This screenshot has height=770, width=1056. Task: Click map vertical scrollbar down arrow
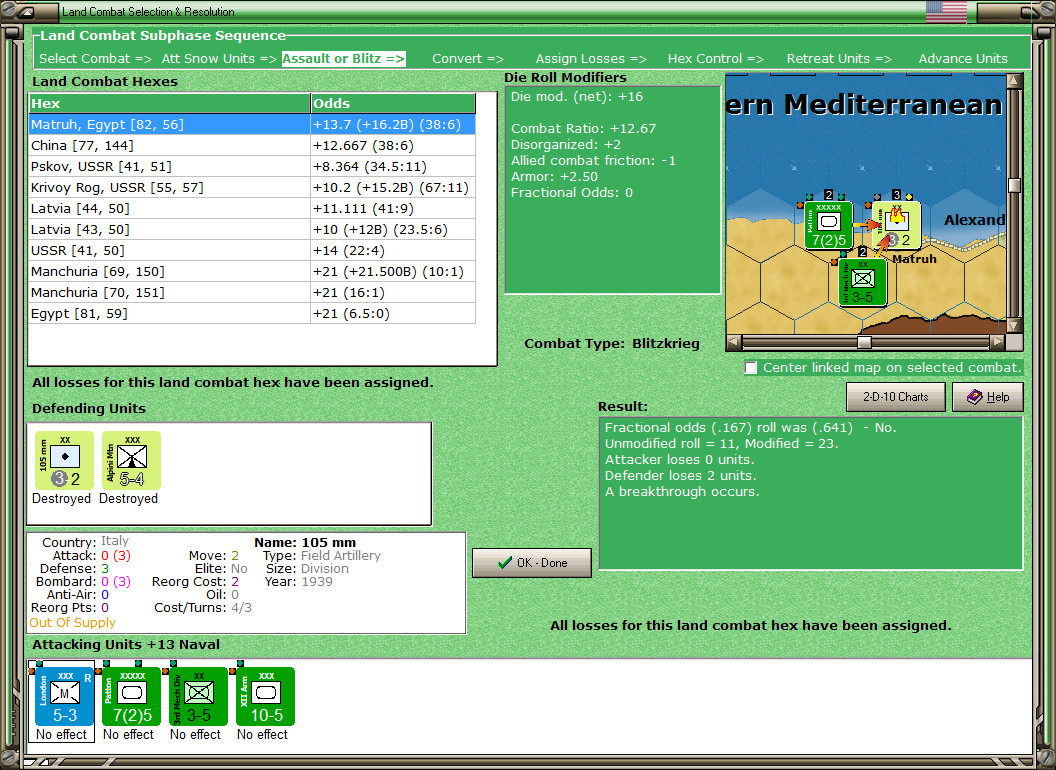pos(1014,325)
